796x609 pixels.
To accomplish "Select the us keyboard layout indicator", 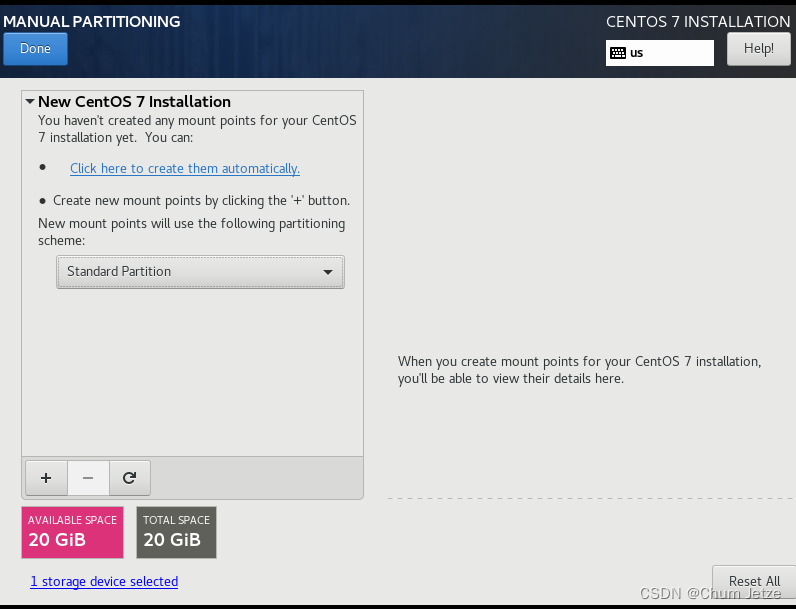I will pos(659,53).
